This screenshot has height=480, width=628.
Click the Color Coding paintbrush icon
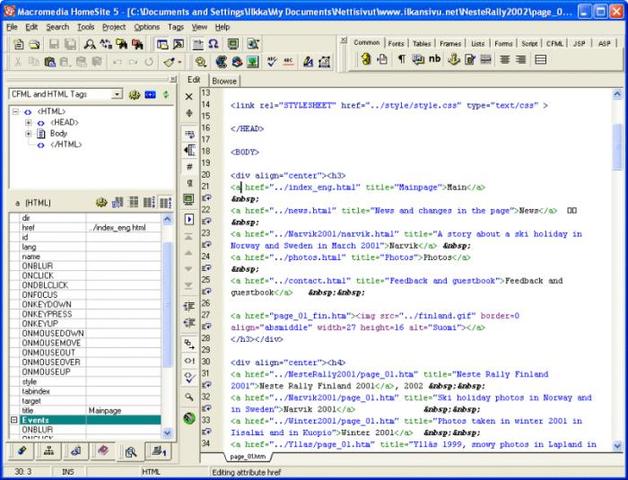tap(169, 62)
